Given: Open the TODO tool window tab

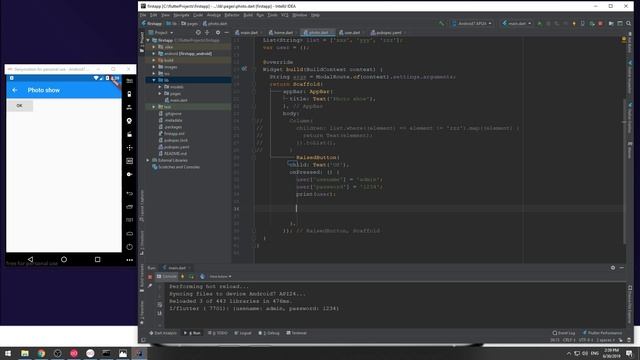Looking at the screenshot, I should click(x=218, y=333).
